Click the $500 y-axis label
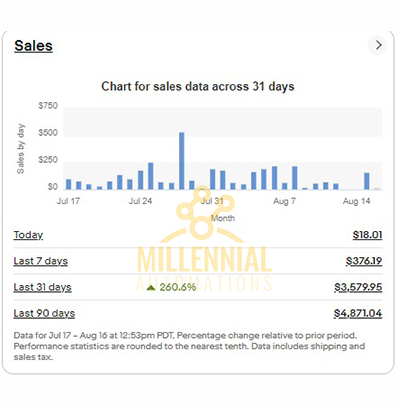 (48, 133)
